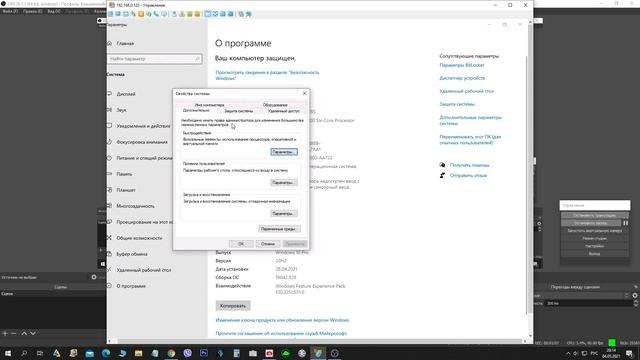Open the Имя компьютера tab

coord(209,105)
